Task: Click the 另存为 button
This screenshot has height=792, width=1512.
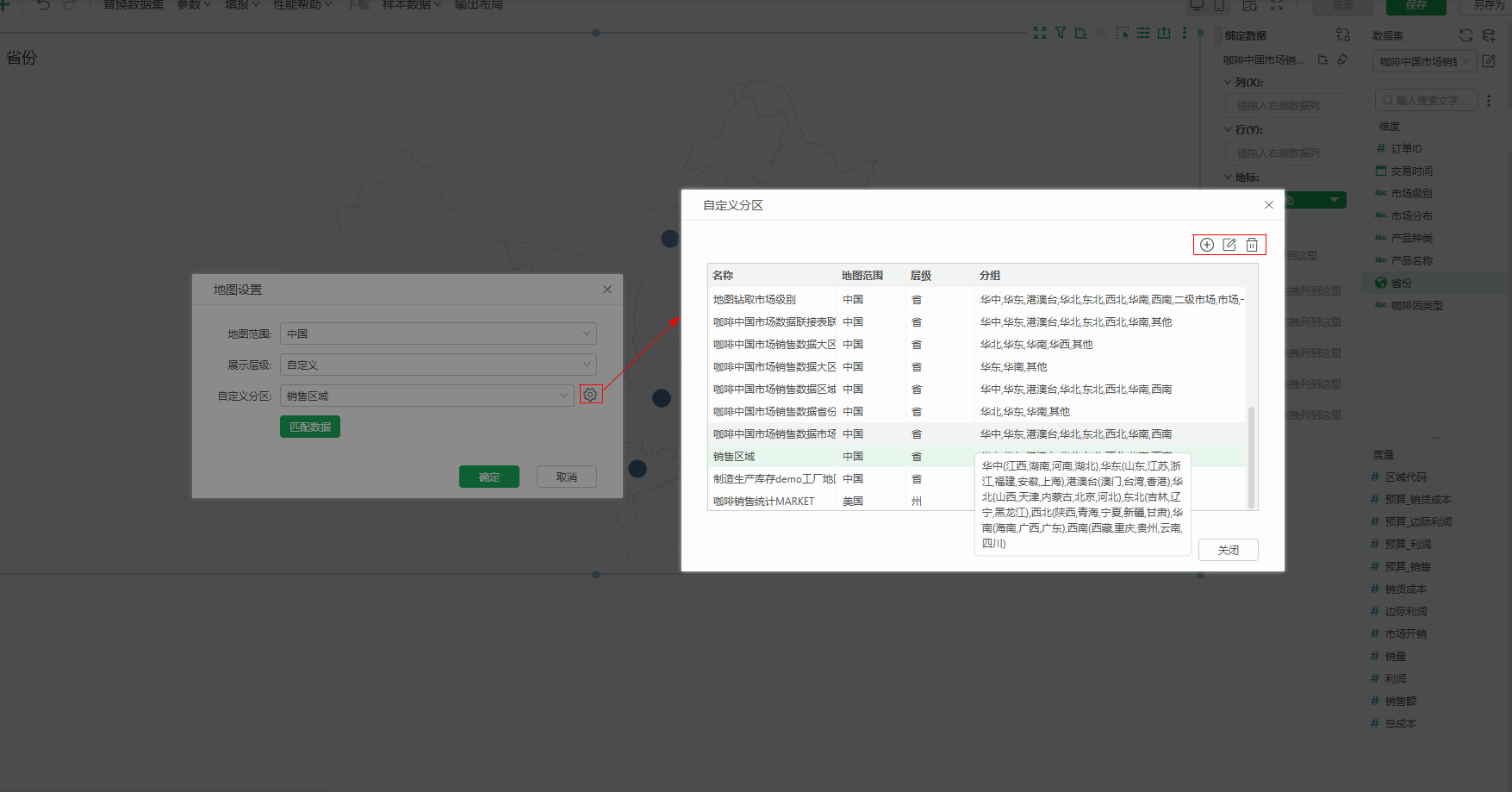Action: click(x=1486, y=6)
